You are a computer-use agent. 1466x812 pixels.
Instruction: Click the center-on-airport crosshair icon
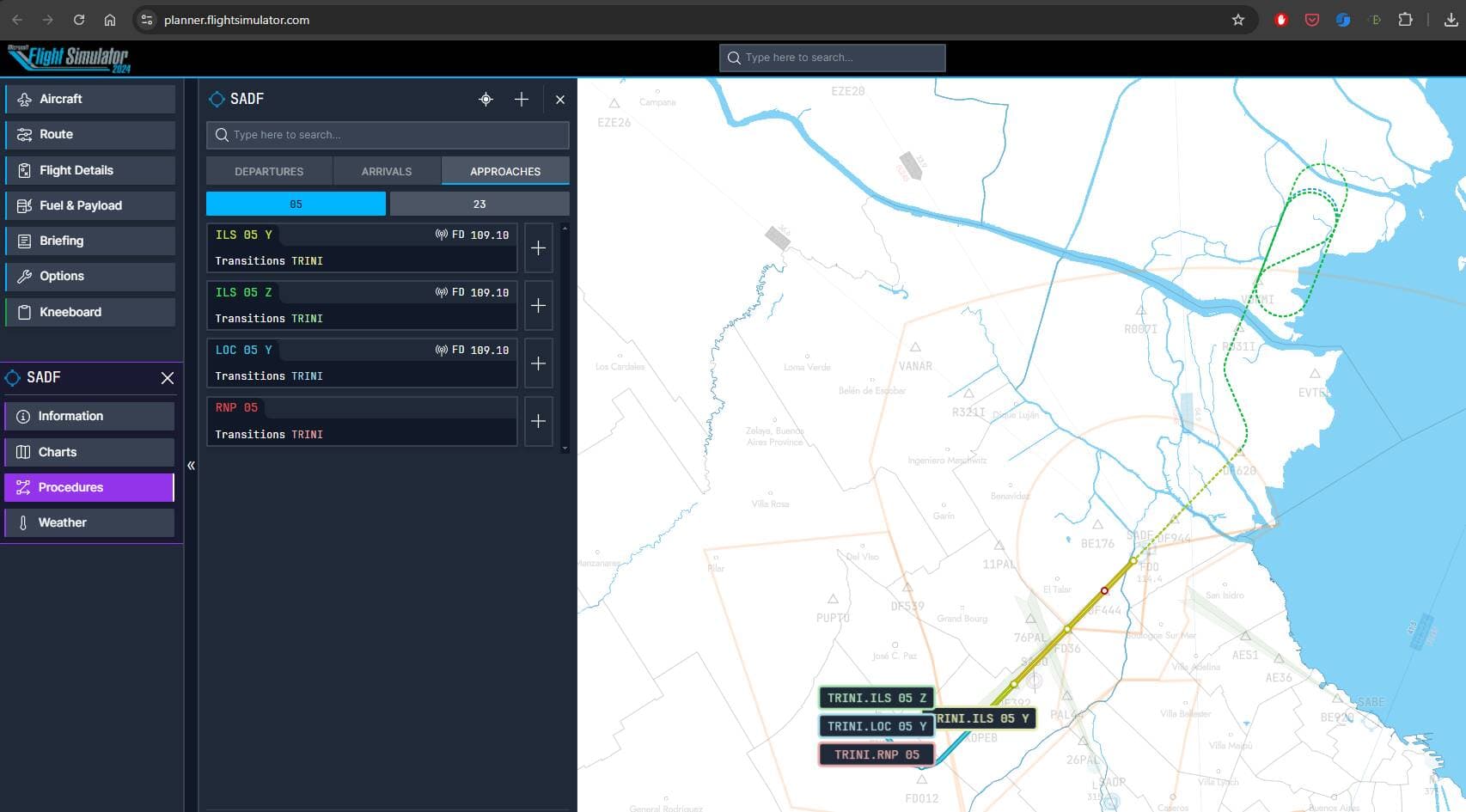coord(486,100)
